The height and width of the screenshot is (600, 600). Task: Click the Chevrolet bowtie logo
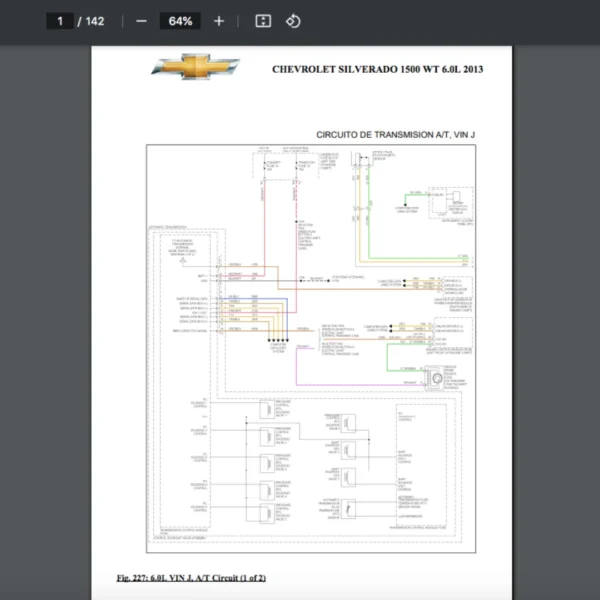pyautogui.click(x=196, y=67)
